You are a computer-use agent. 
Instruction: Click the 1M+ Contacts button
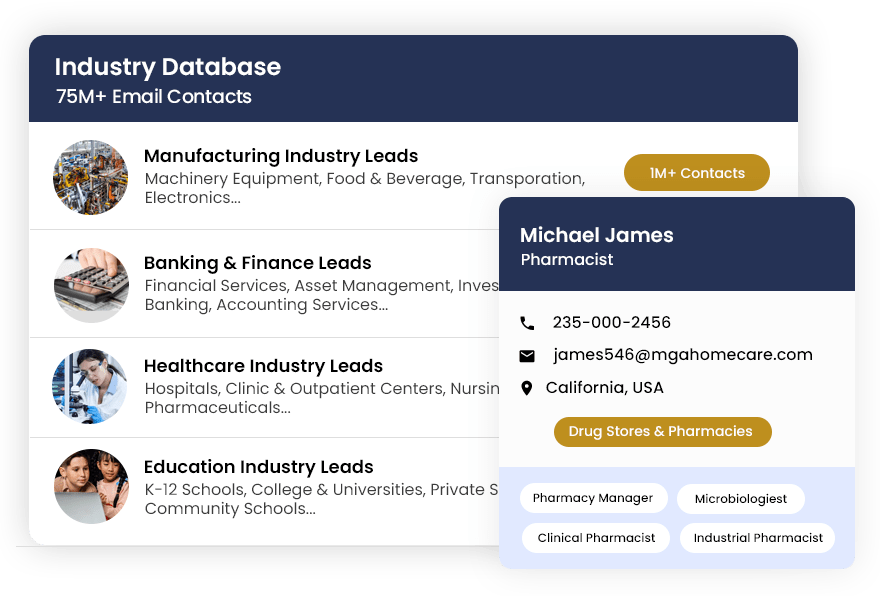697,173
